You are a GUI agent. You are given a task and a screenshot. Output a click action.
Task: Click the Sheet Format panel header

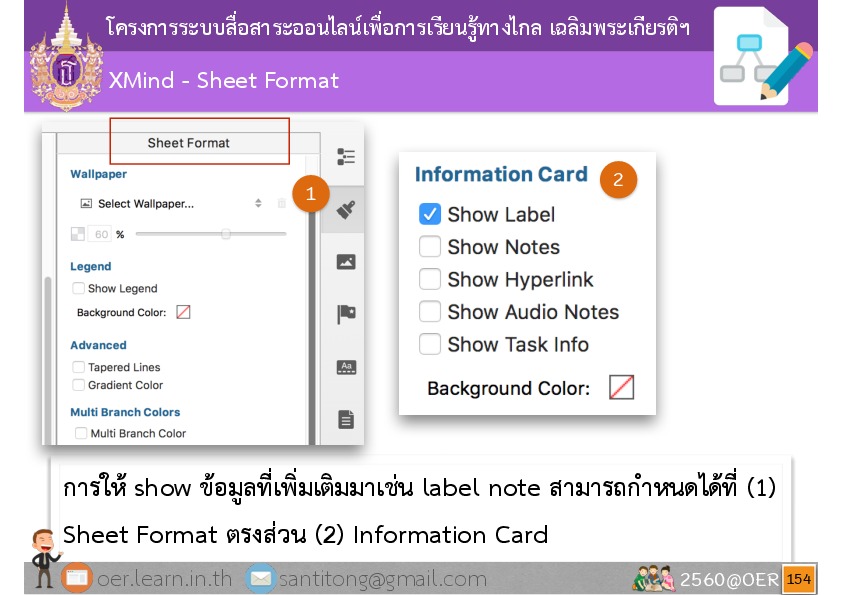(x=188, y=143)
